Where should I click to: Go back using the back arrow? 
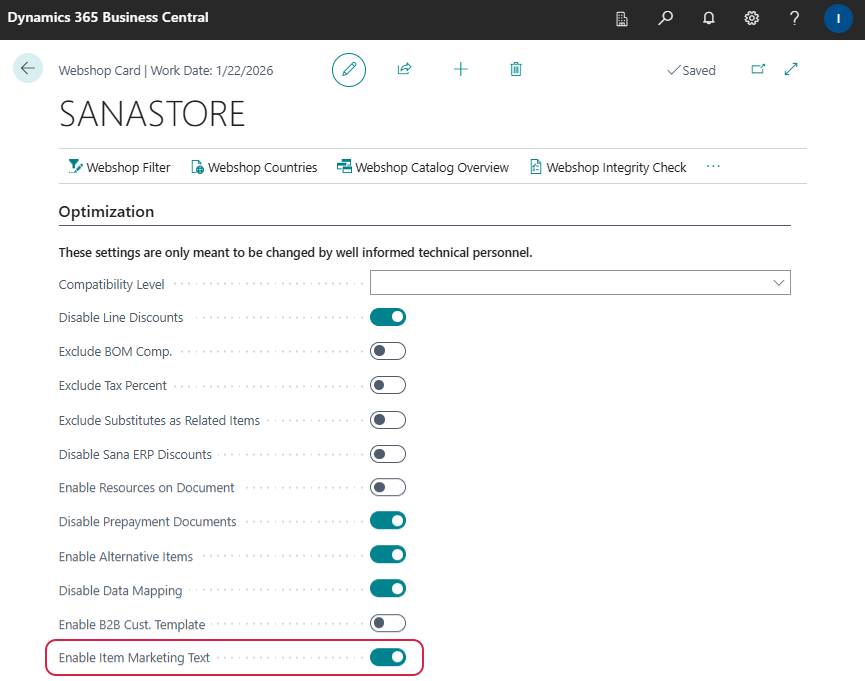[x=28, y=68]
